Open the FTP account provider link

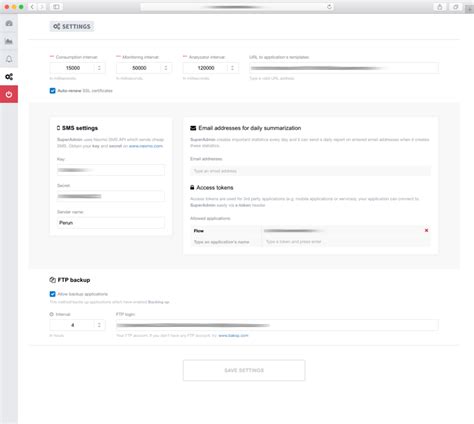click(233, 336)
